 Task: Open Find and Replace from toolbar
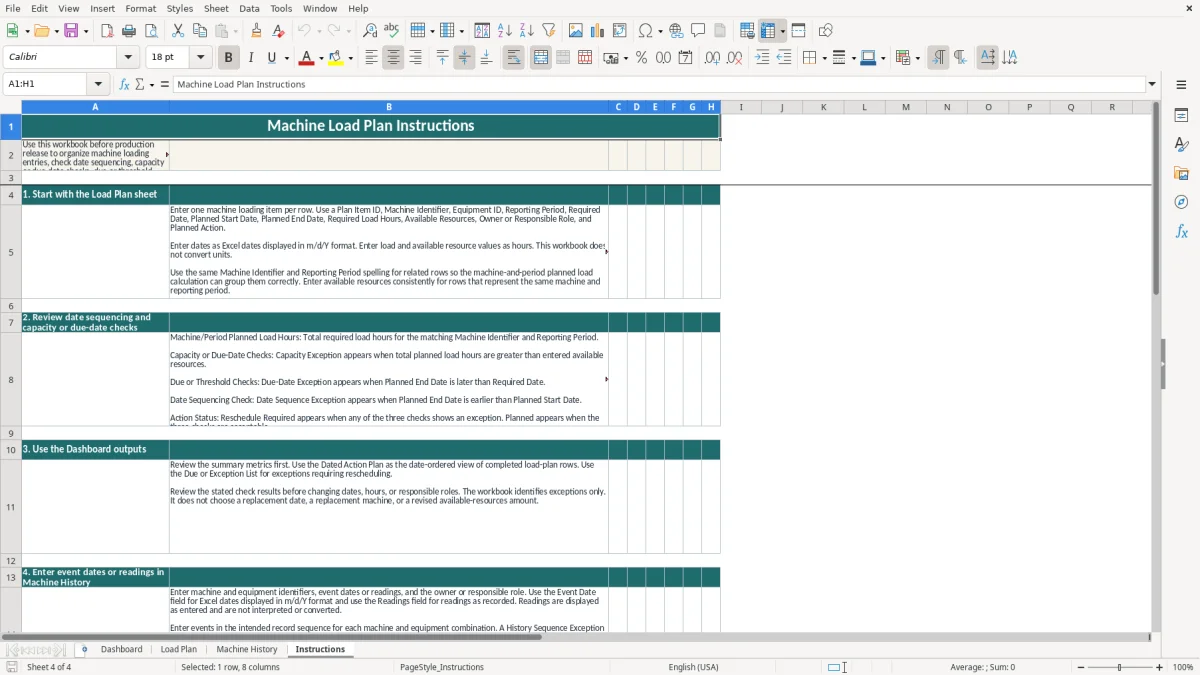(370, 31)
